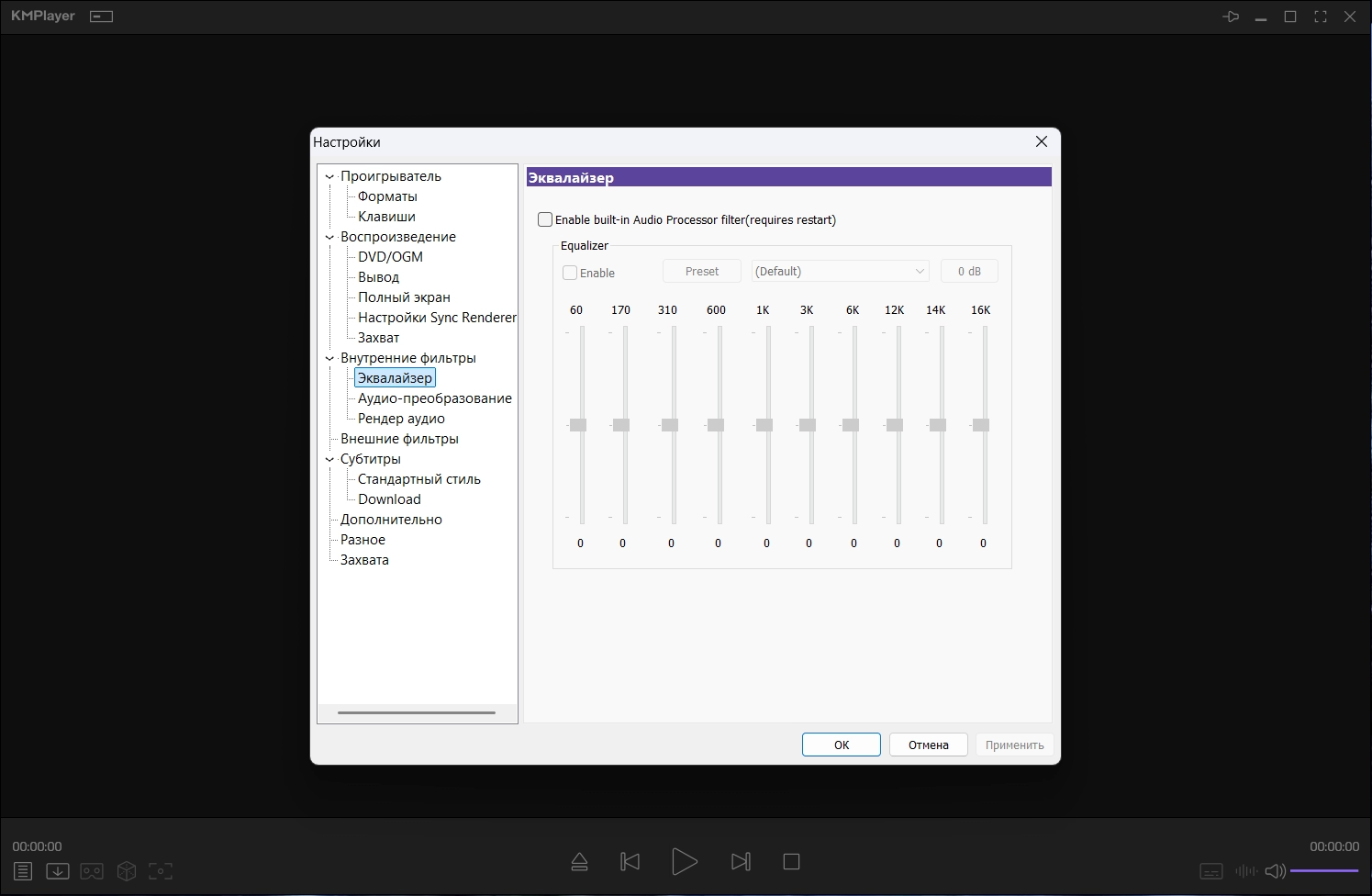Image resolution: width=1372 pixels, height=896 pixels.
Task: Click the Preset button
Action: click(702, 271)
